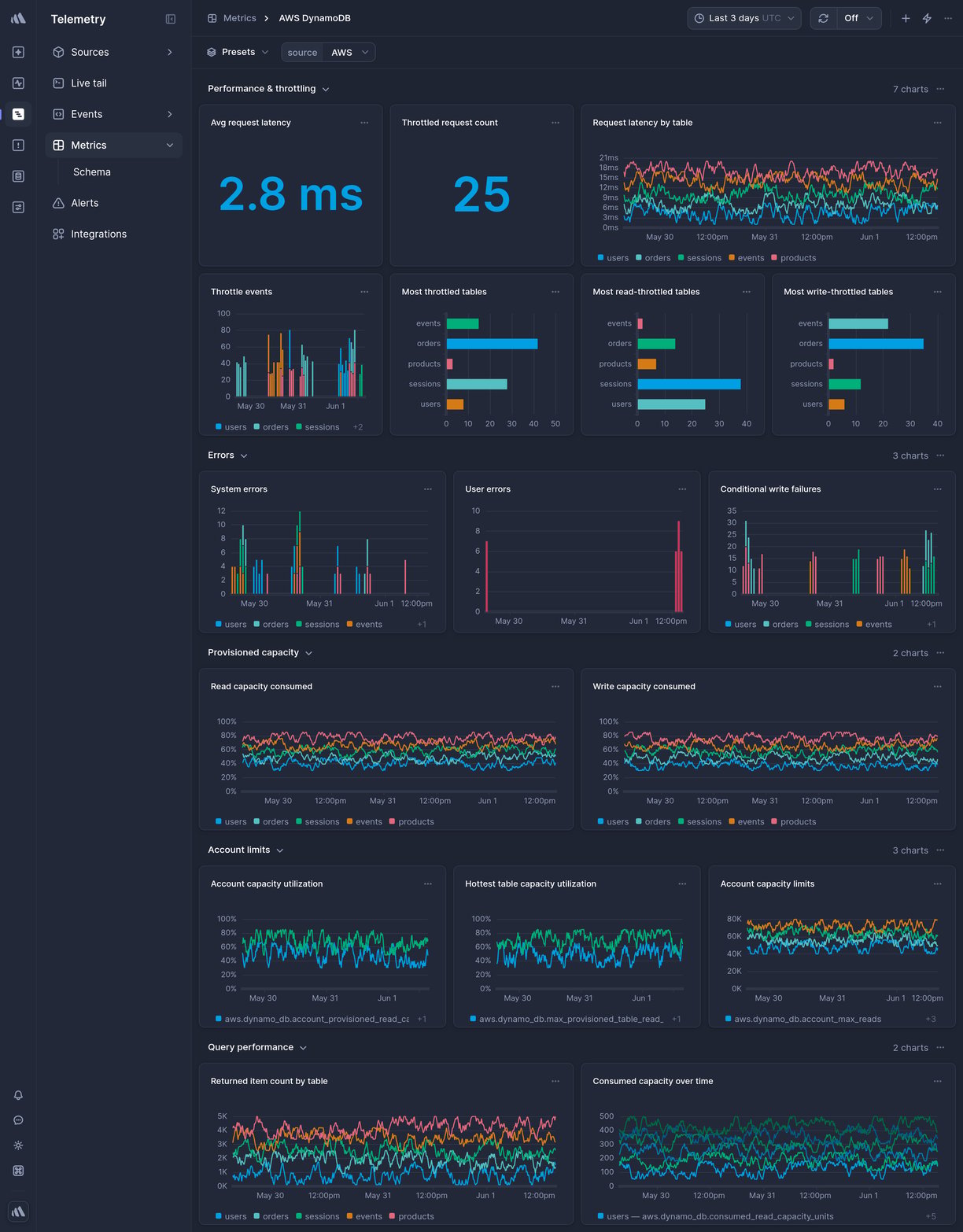Open Write capacity consumed chart menu
This screenshot has width=963, height=1232.
point(937,687)
